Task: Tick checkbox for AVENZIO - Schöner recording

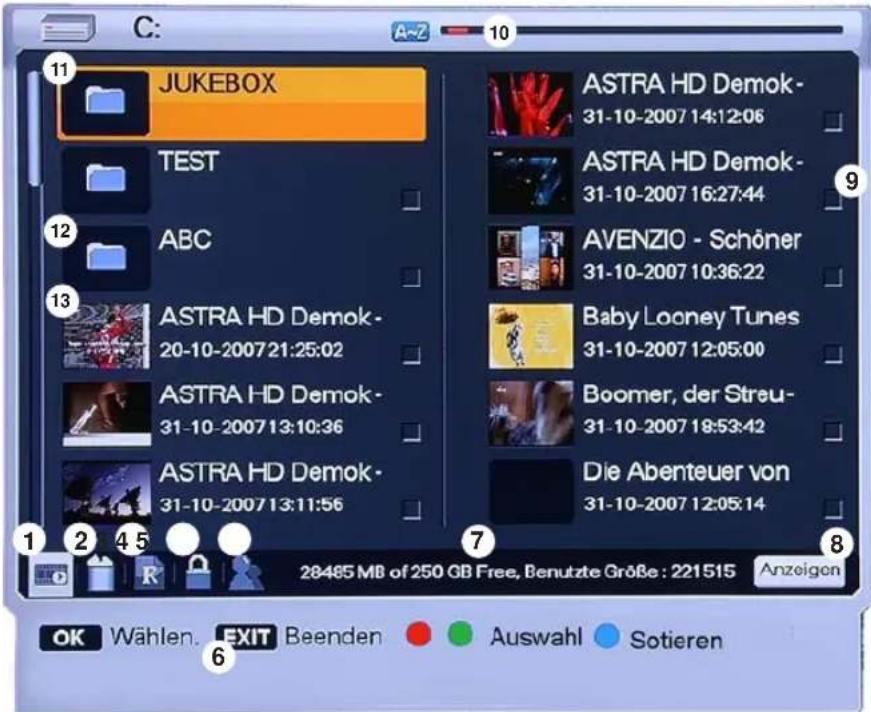Action: [x=833, y=277]
